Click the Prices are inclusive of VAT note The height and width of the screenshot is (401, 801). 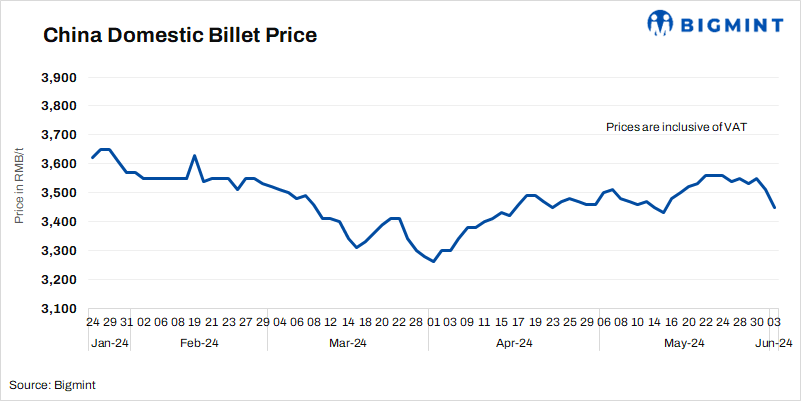click(677, 127)
